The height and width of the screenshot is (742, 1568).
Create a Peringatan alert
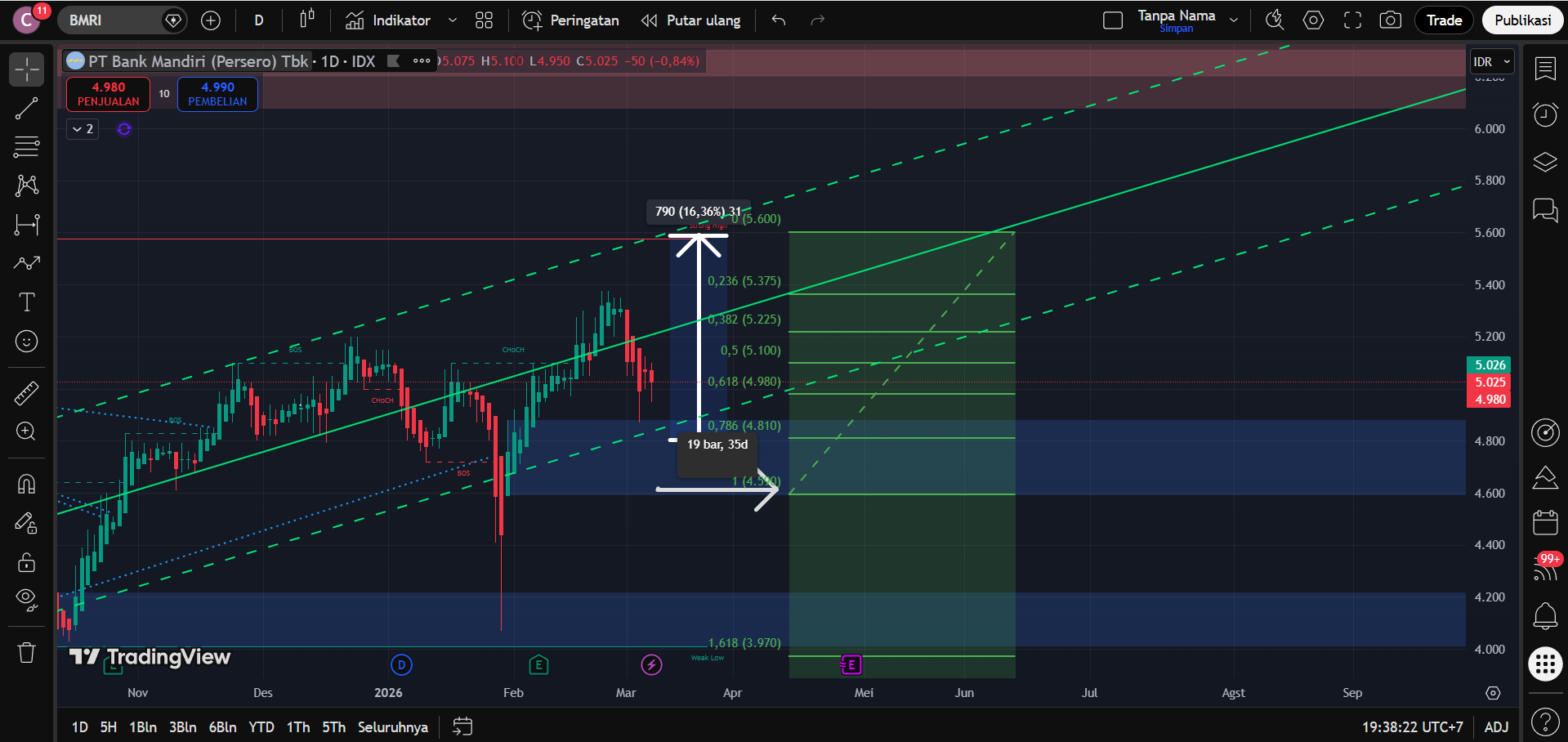[570, 20]
